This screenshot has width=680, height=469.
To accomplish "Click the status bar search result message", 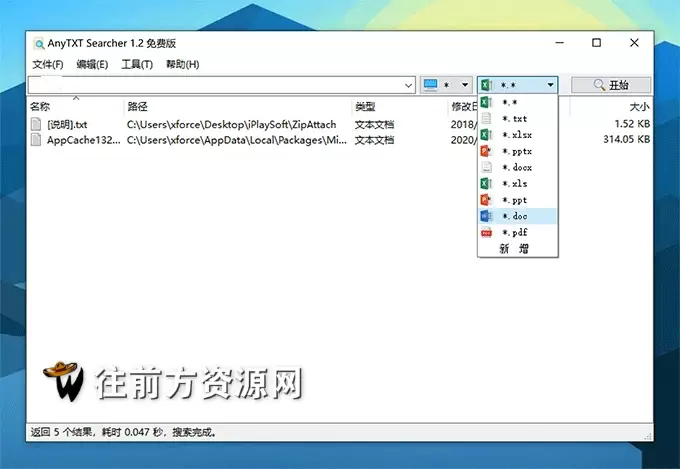I will [x=123, y=432].
